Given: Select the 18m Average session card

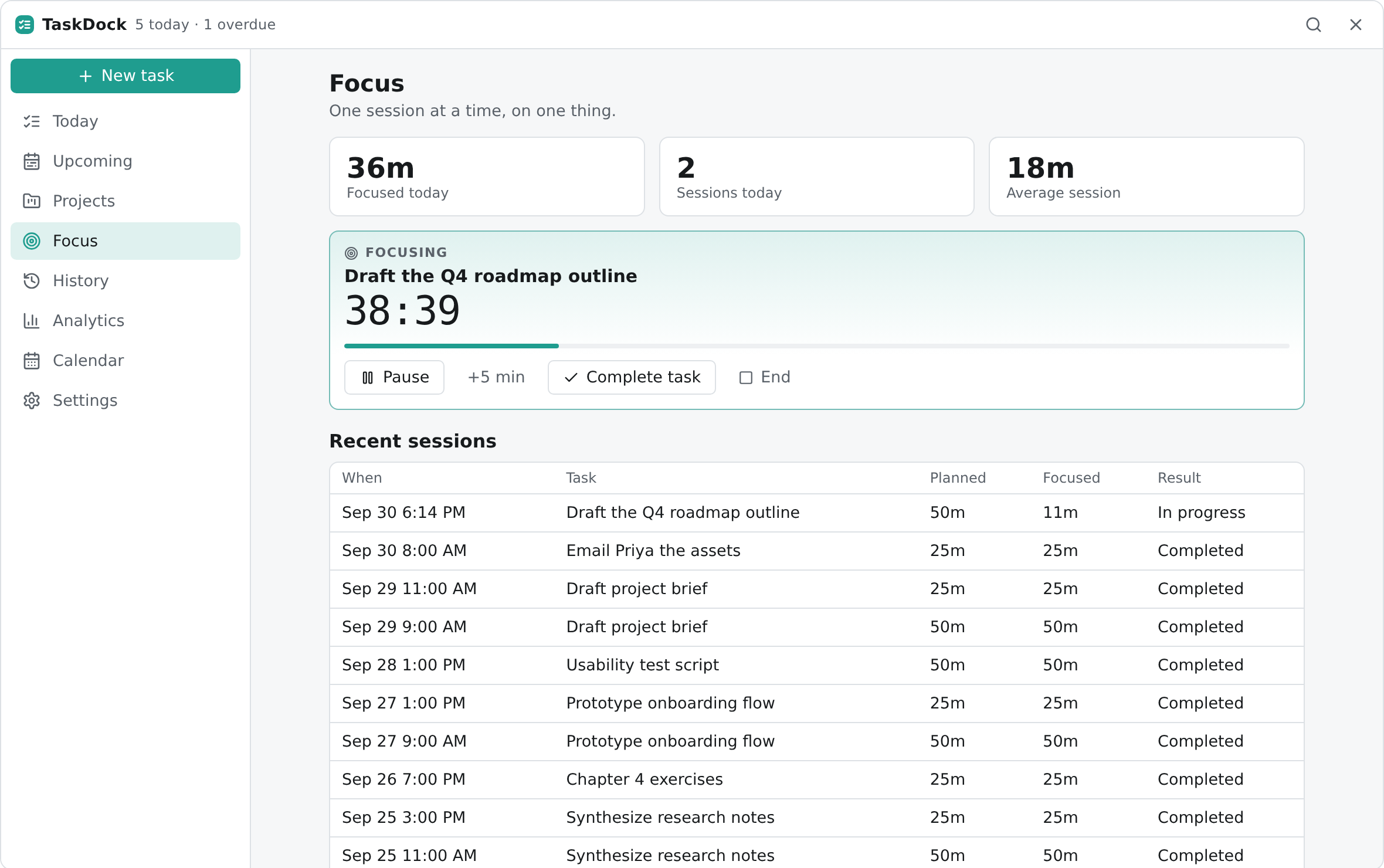Looking at the screenshot, I should 1146,177.
